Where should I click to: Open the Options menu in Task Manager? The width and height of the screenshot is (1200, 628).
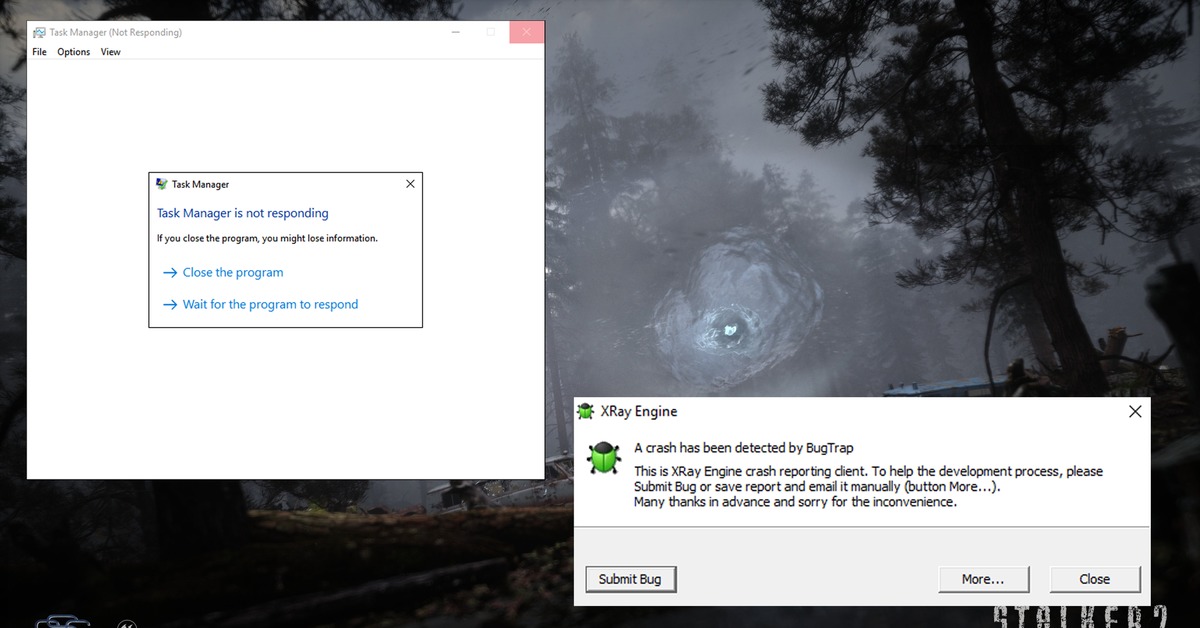coord(74,52)
